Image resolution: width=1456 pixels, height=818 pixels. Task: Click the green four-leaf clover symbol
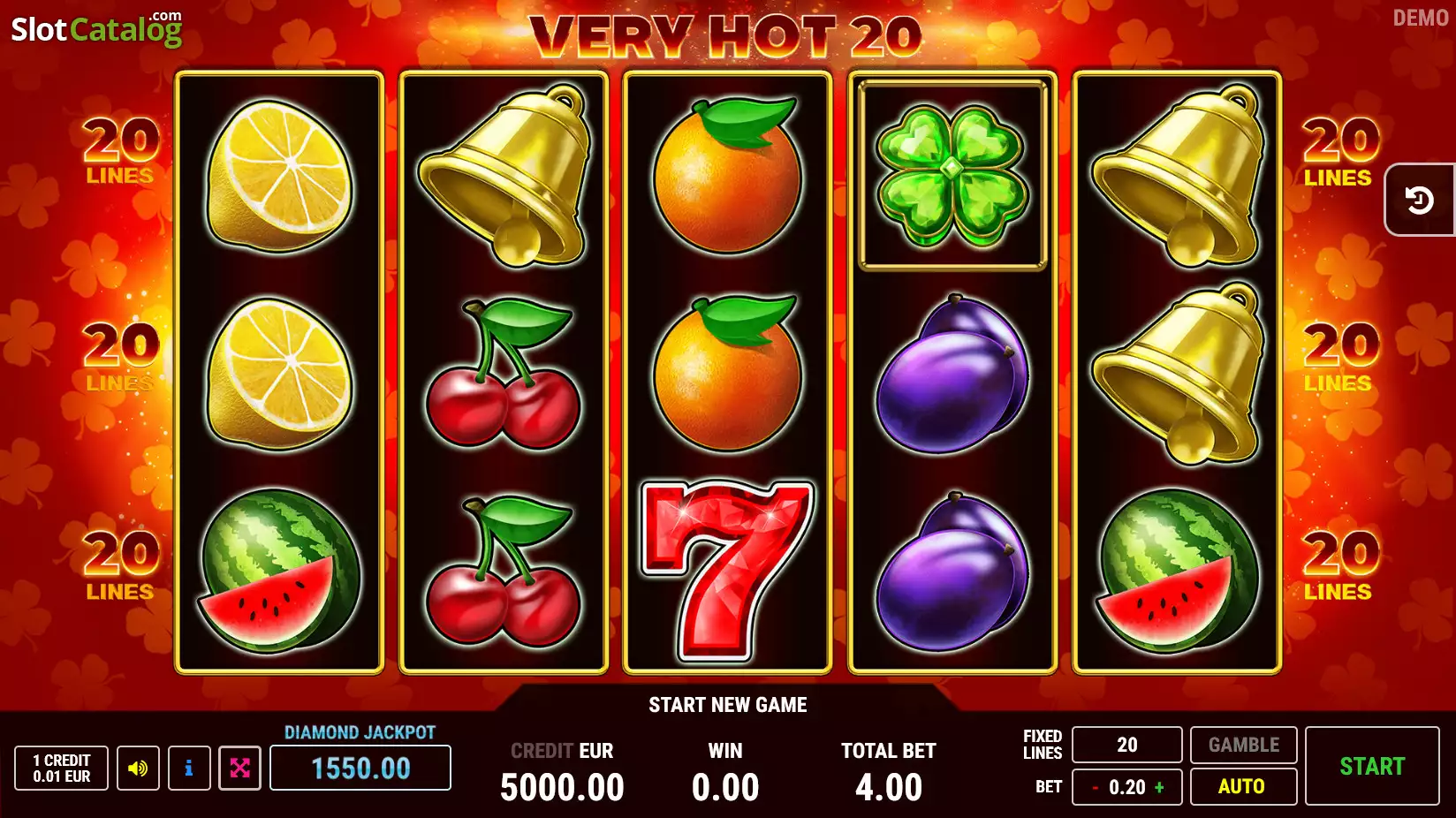click(952, 176)
